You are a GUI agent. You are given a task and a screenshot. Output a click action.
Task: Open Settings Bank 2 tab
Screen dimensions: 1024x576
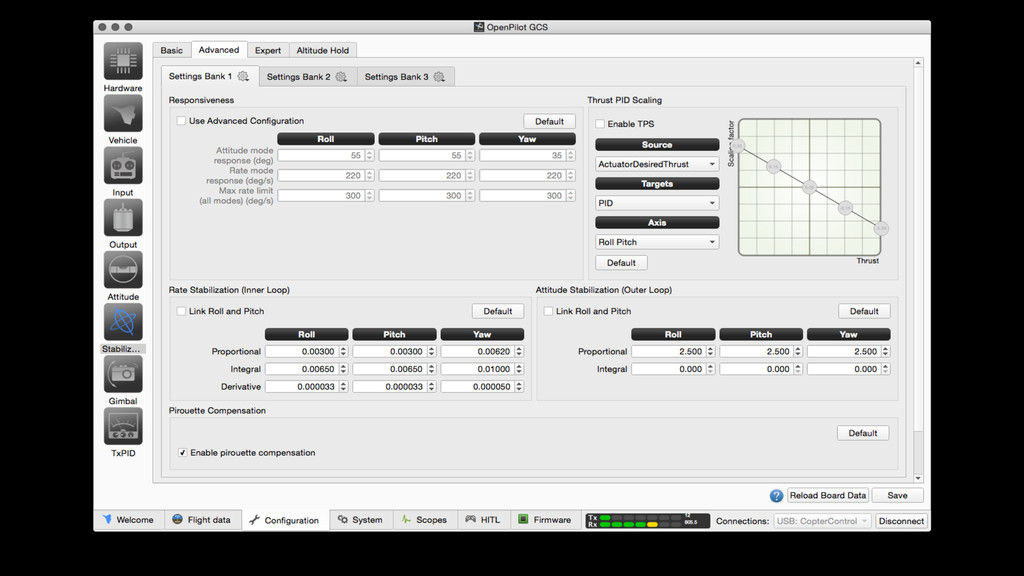304,77
